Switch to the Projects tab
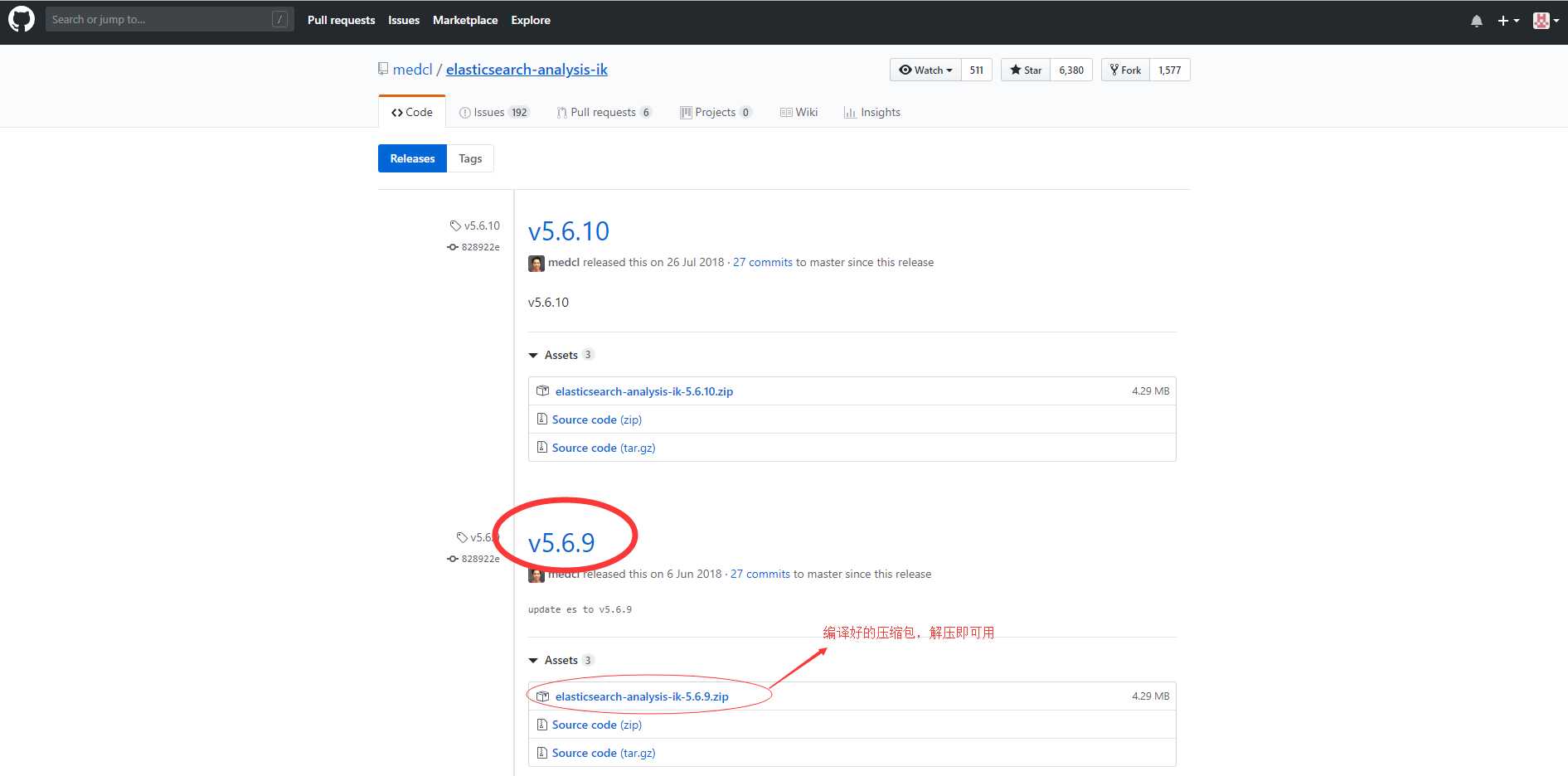Viewport: 1568px width, 776px height. tap(716, 112)
